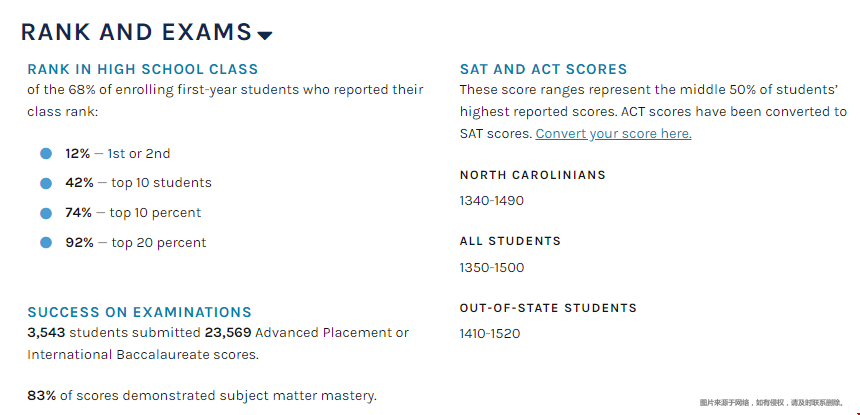
Task: Click the blue bullet beside 12% 1st or 2nd
Action: click(46, 153)
